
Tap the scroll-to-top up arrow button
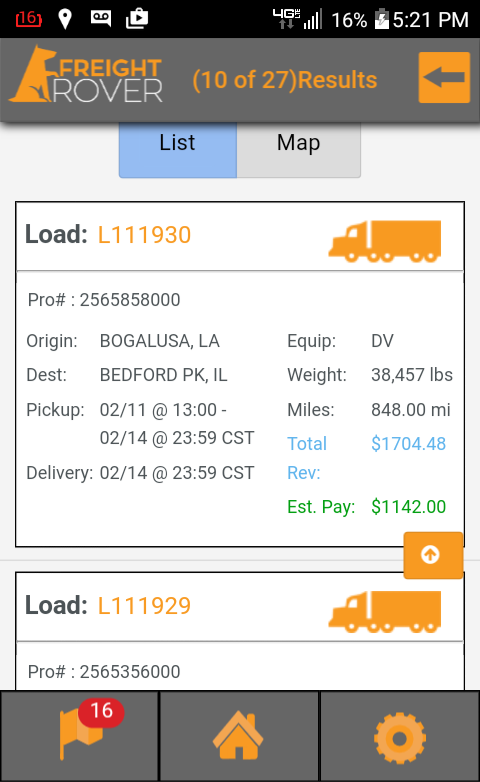click(x=433, y=555)
